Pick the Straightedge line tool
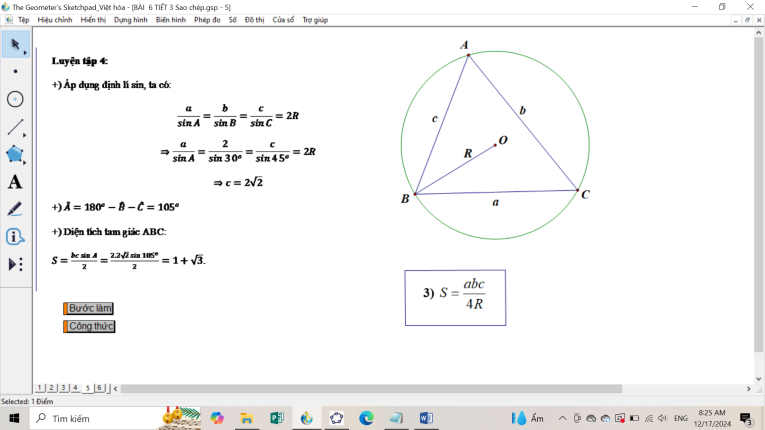The height and width of the screenshot is (430, 765). pyautogui.click(x=15, y=127)
